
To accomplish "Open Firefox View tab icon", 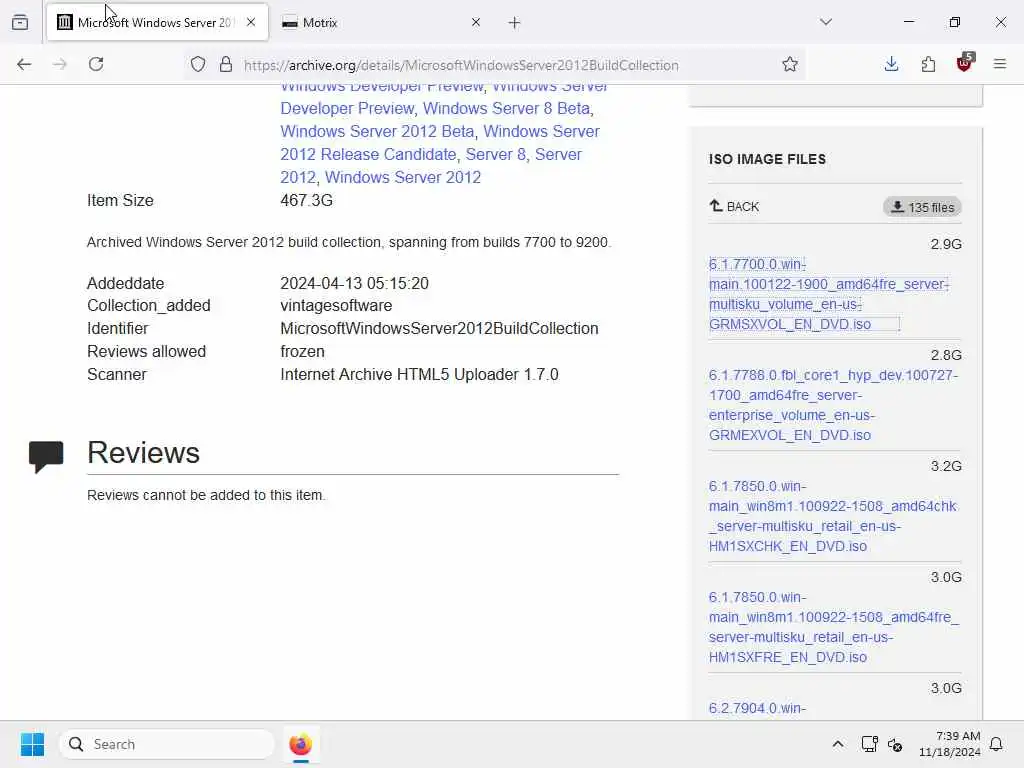I will coord(20,22).
